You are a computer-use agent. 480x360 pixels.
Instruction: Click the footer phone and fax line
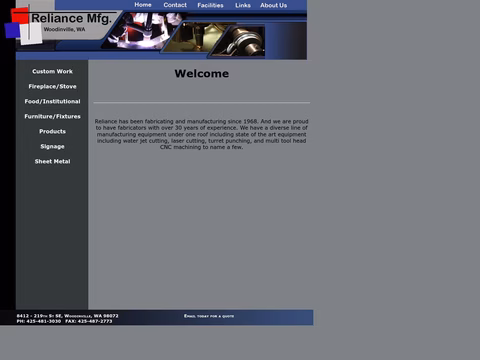click(x=64, y=321)
